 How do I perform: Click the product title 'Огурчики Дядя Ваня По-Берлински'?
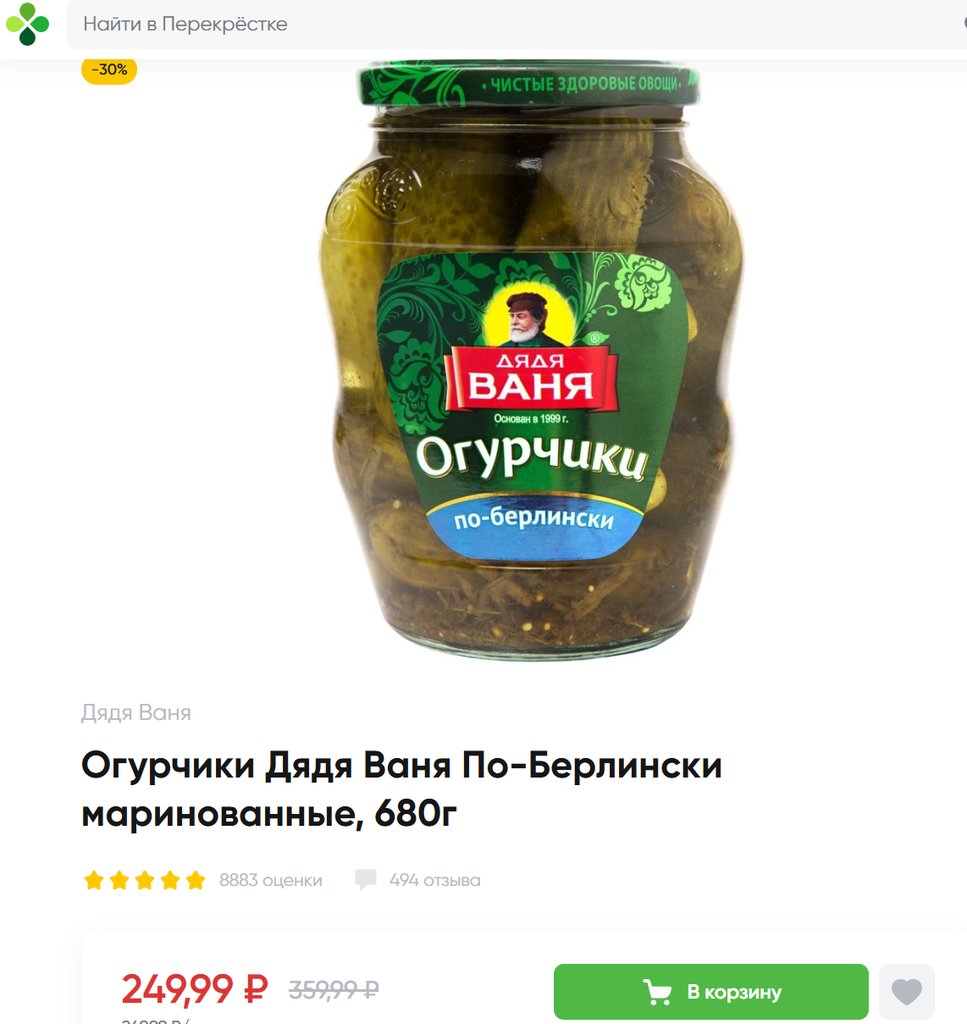[402, 765]
